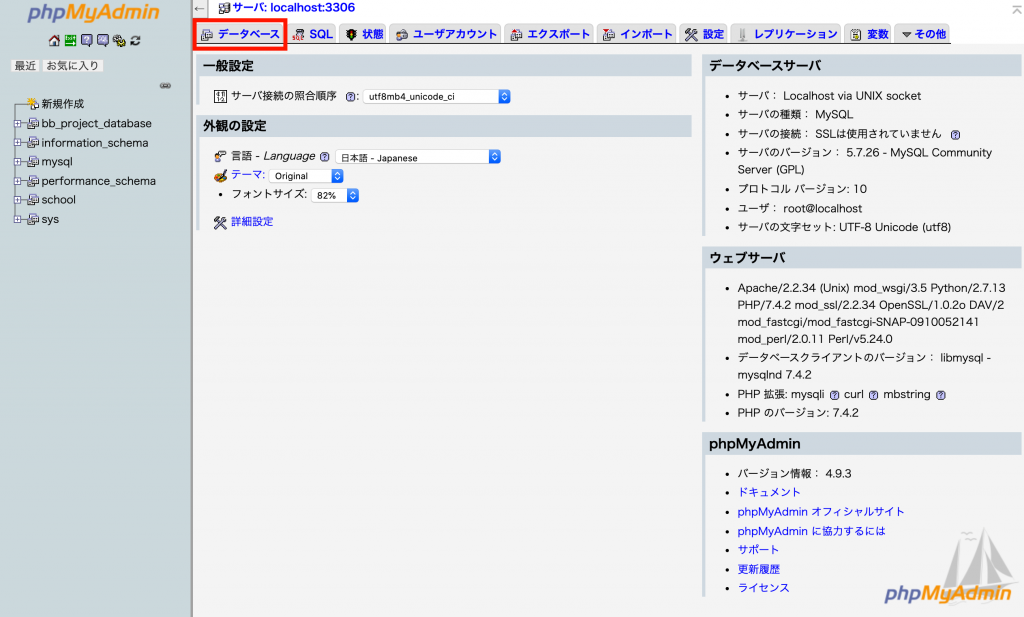Open navigation panel settings gear icon
1024x617 pixels.
click(x=118, y=41)
